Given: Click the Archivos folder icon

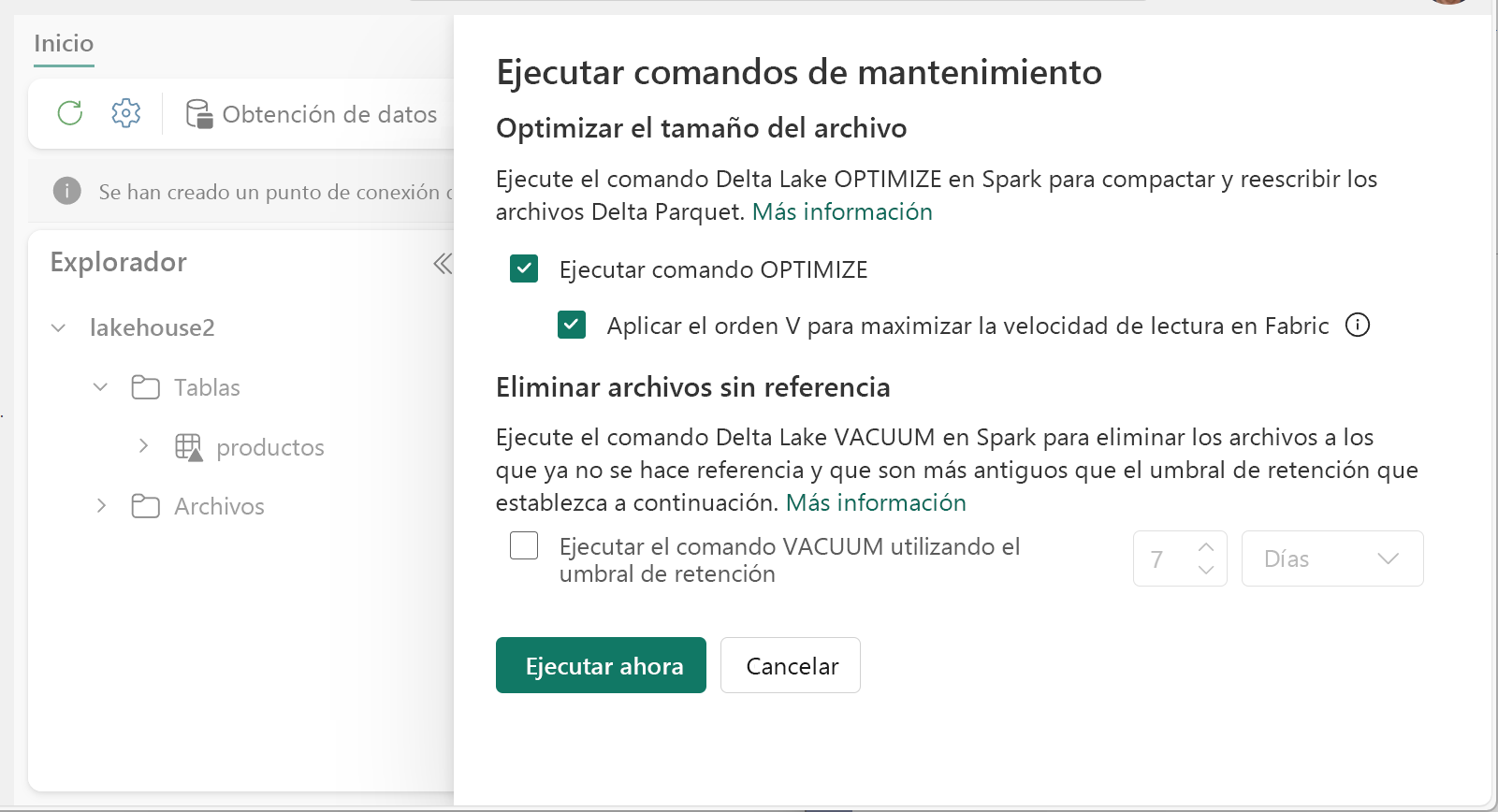Looking at the screenshot, I should point(145,506).
